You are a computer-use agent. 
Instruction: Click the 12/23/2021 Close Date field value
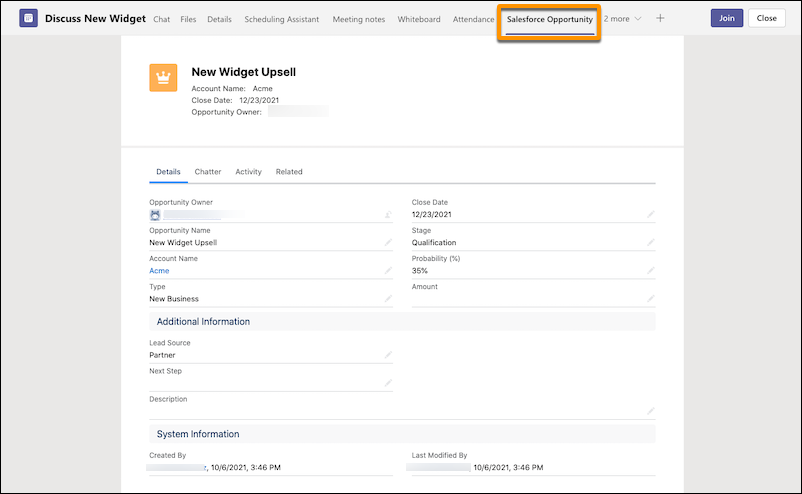pyautogui.click(x=432, y=215)
